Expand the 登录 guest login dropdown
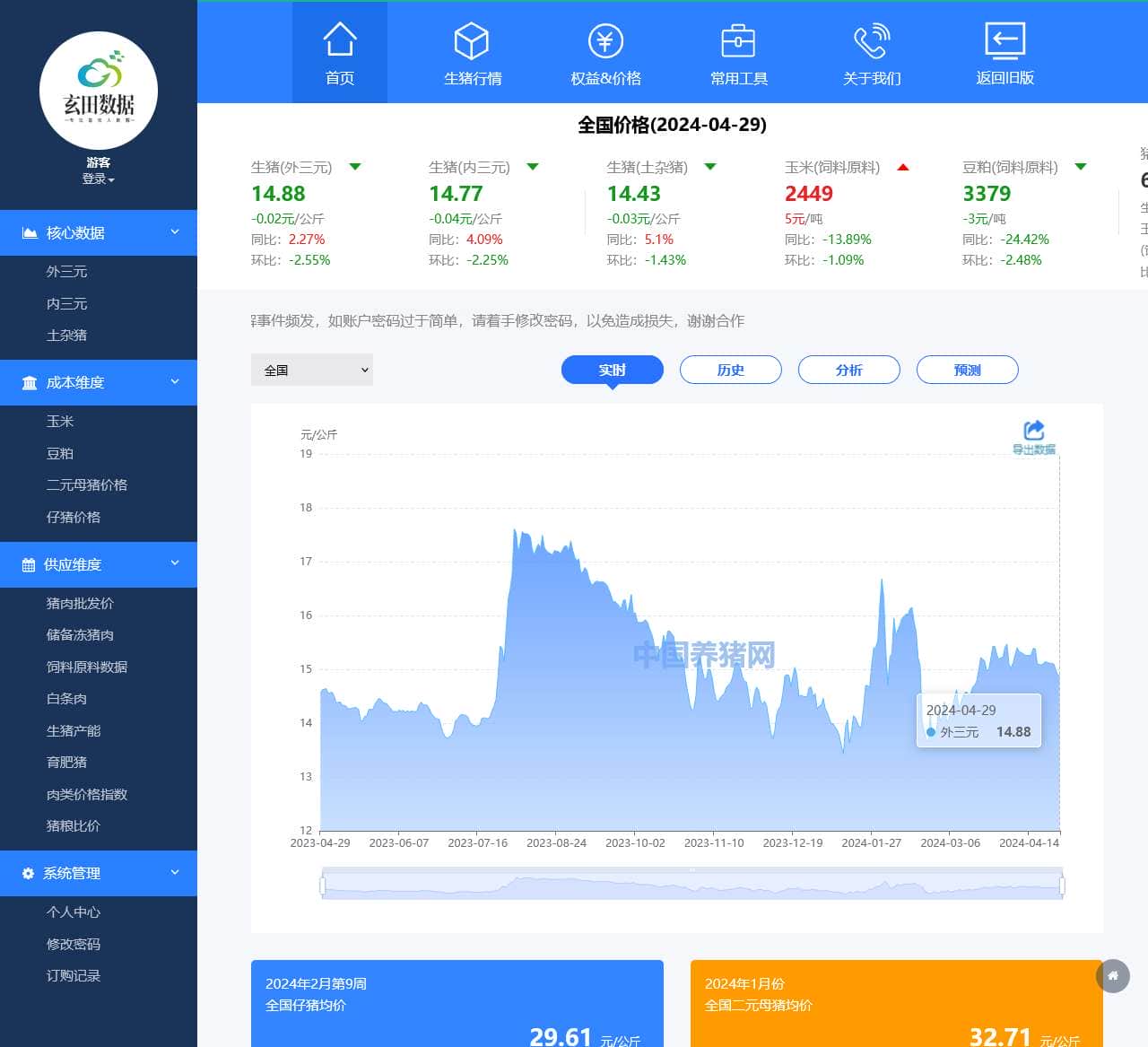This screenshot has width=1148, height=1047. [x=98, y=179]
